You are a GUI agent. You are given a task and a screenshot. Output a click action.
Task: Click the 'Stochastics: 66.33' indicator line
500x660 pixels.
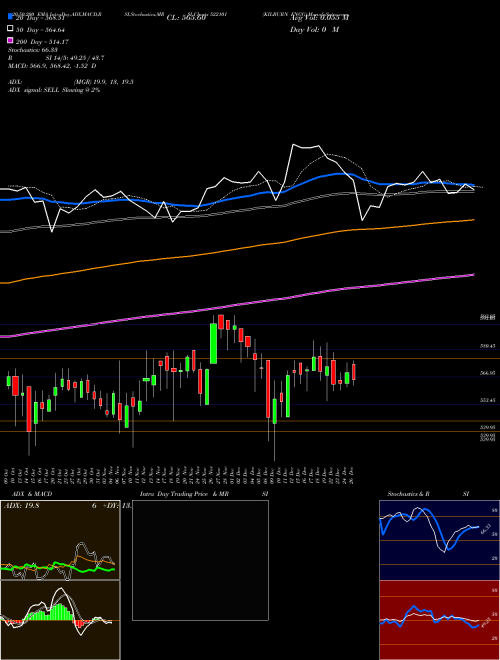click(x=32, y=50)
